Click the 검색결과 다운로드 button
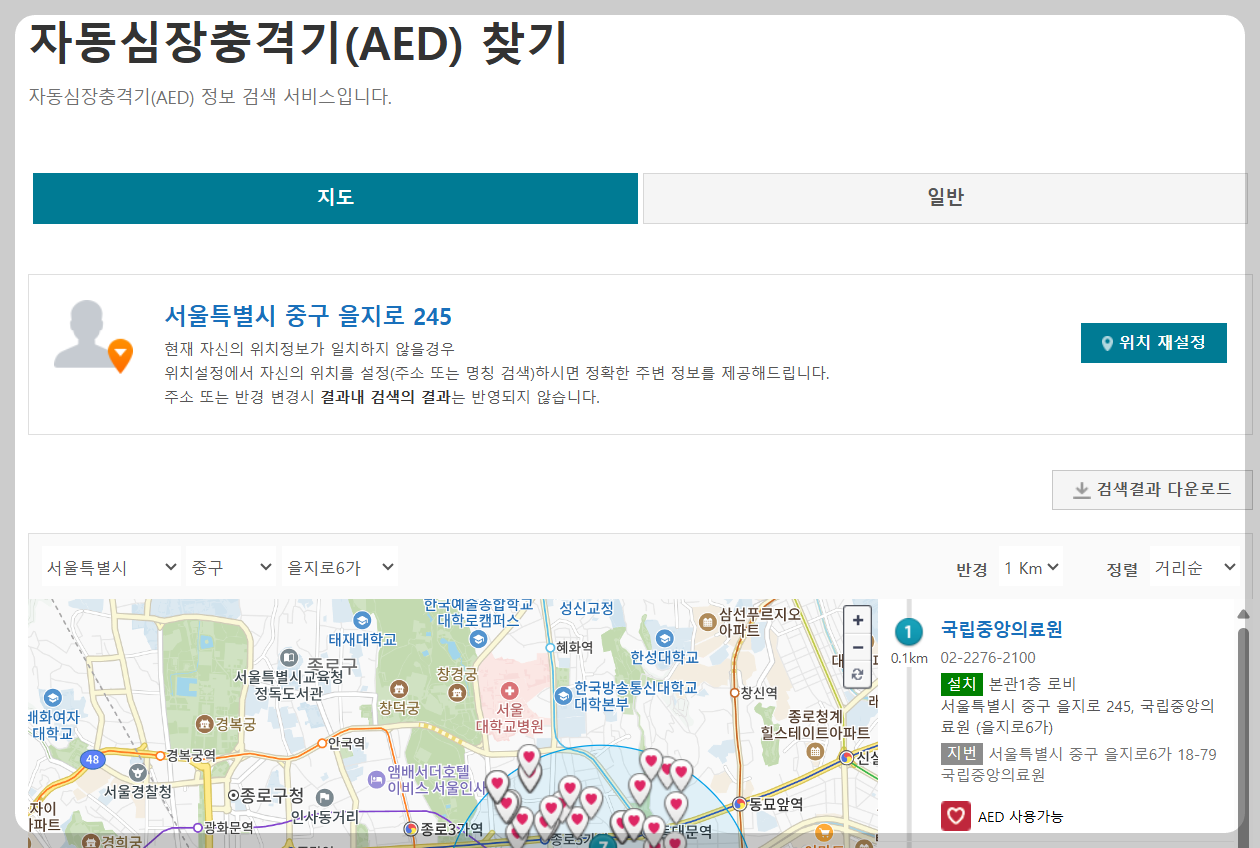This screenshot has height=848, width=1260. pos(1152,490)
